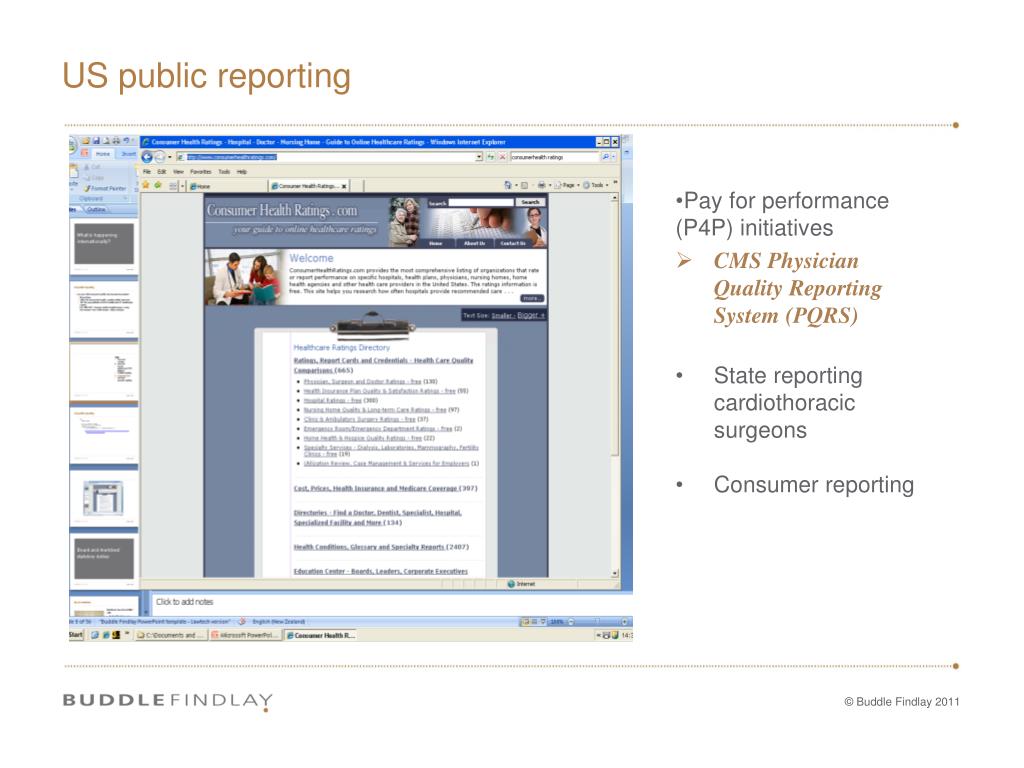Open the recent pages dropdown beside Forward
The width and height of the screenshot is (1024, 768).
[x=170, y=157]
